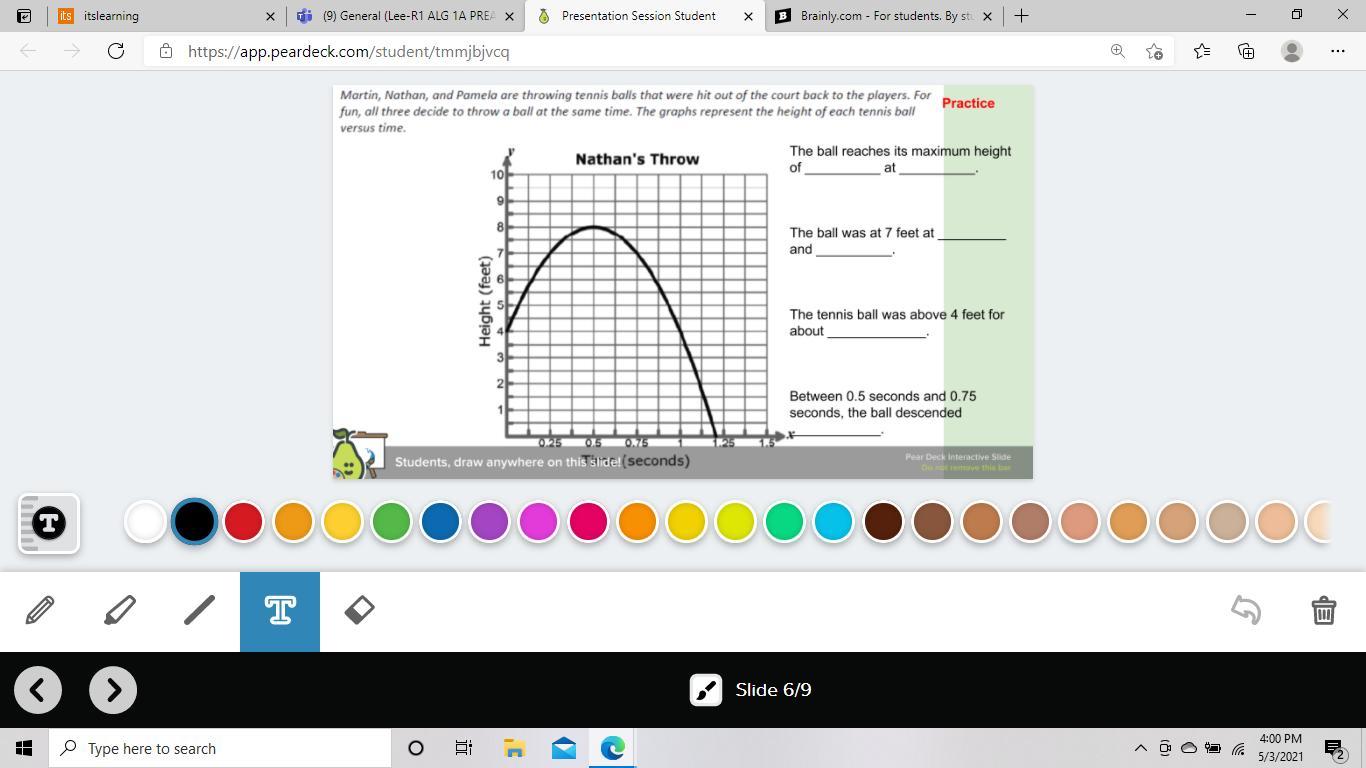Viewport: 1366px width, 768px height.
Task: Launch File Explorer from taskbar
Action: [x=514, y=748]
